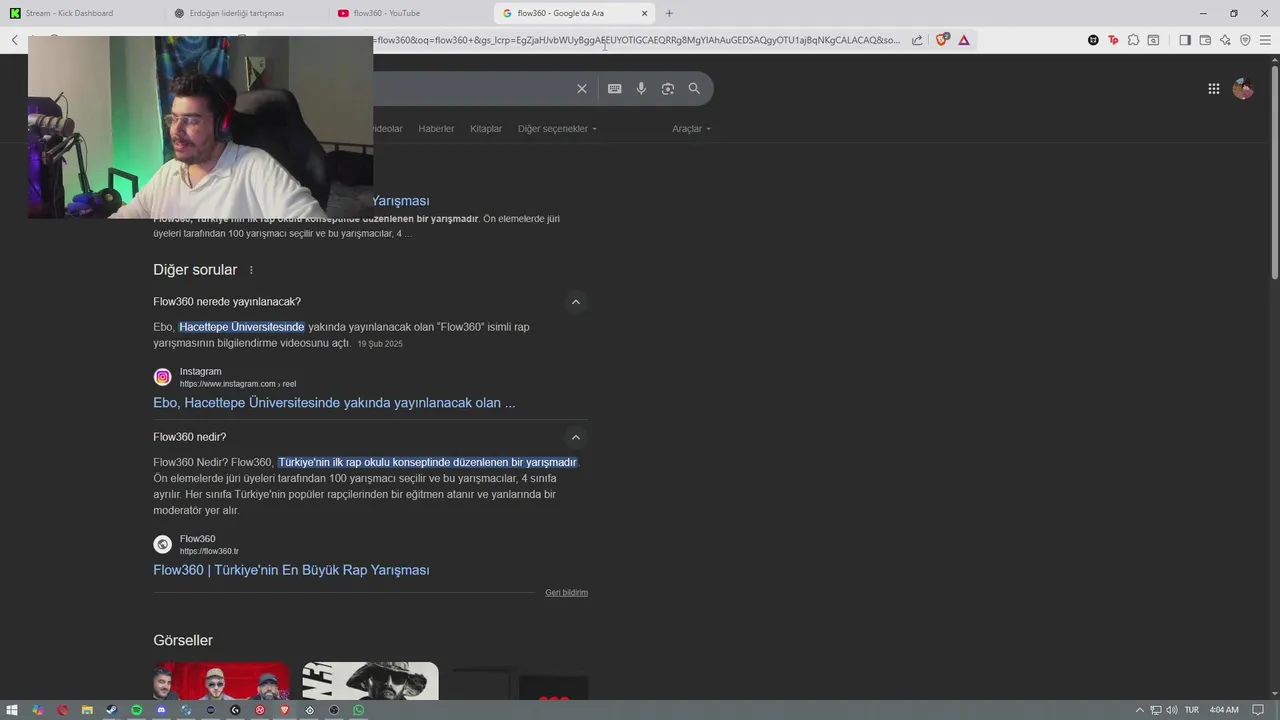Open Steam from the taskbar

[x=112, y=710]
